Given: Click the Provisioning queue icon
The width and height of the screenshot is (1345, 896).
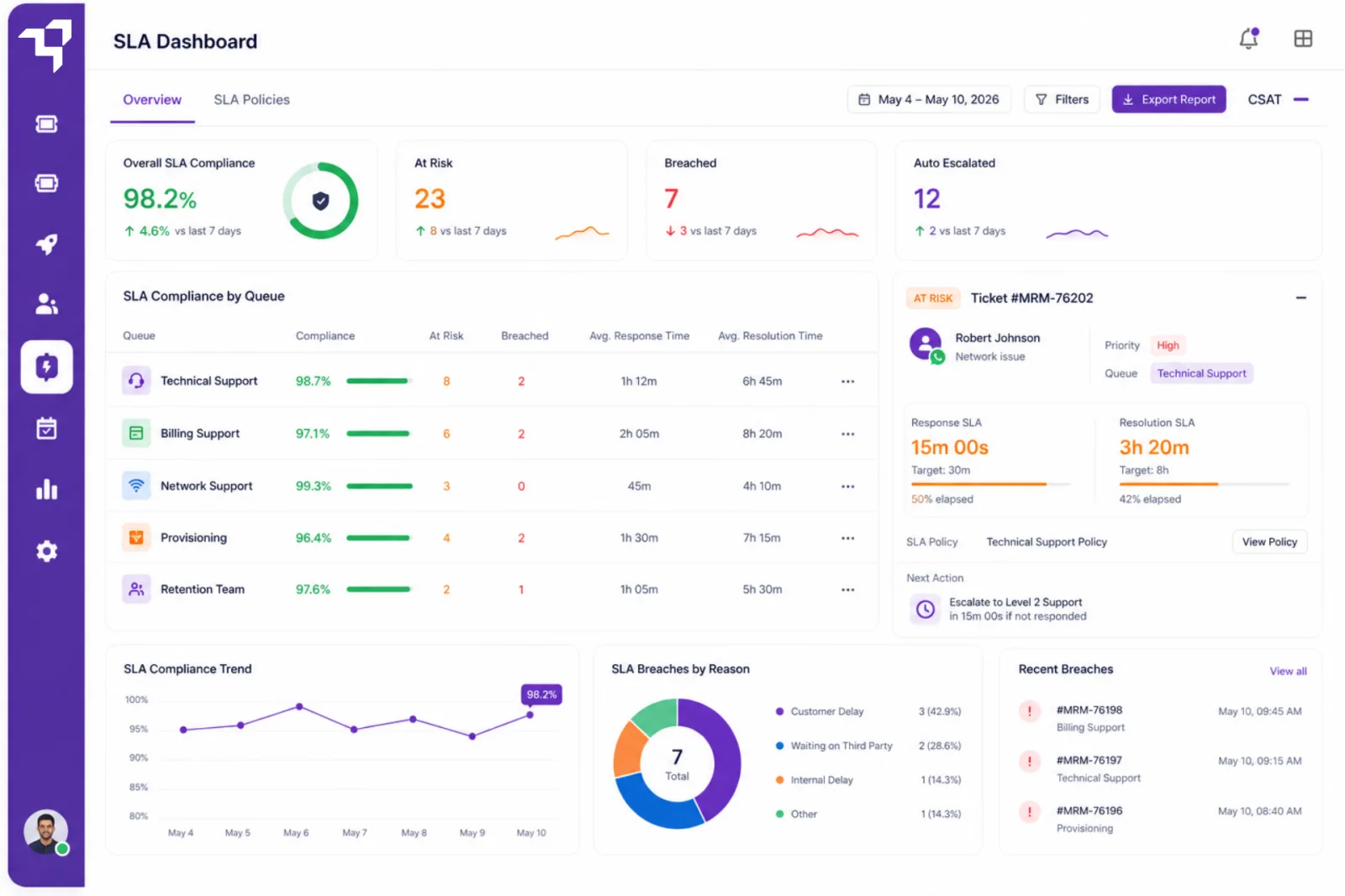Looking at the screenshot, I should (136, 538).
